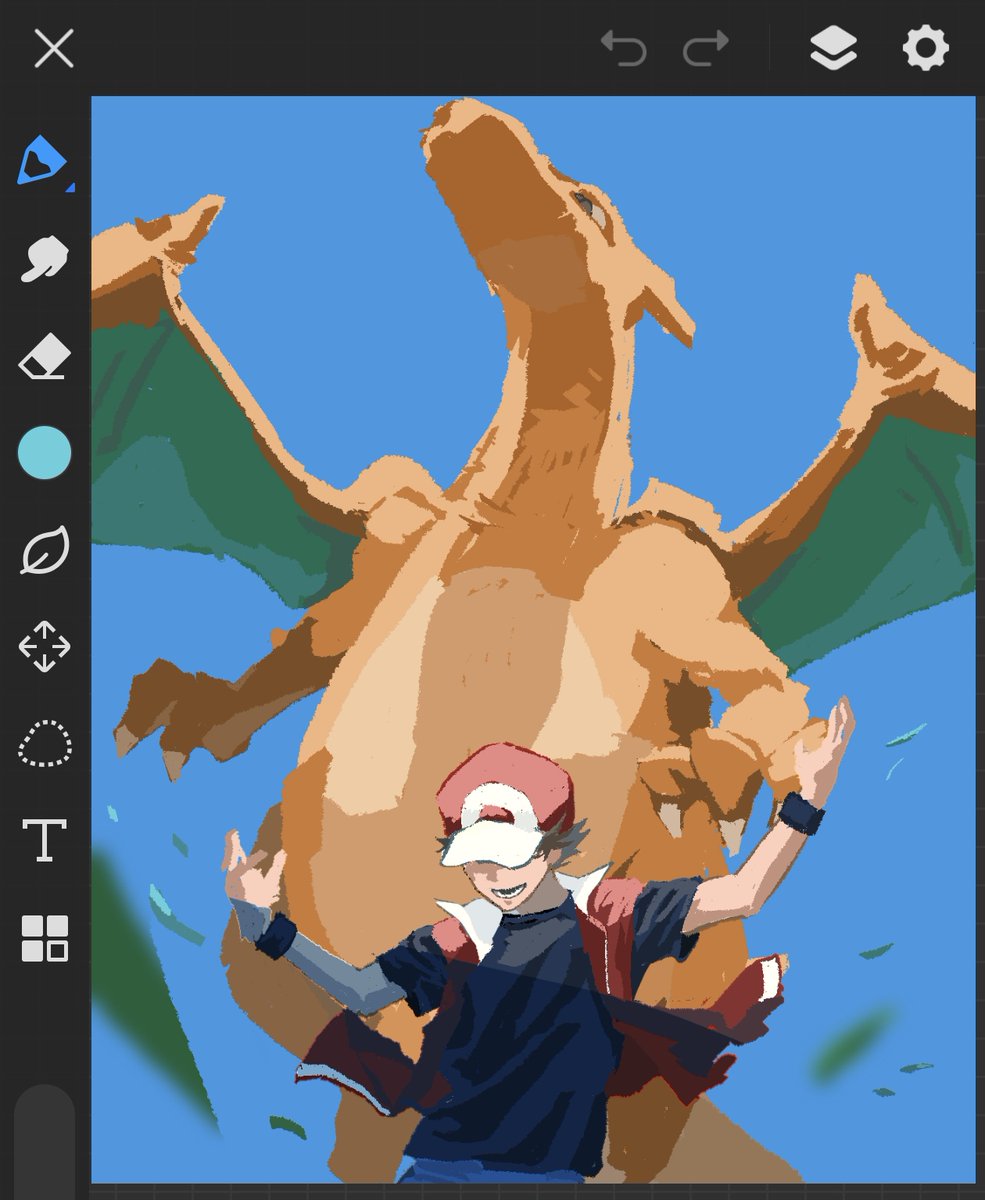Select the eraser tool

[x=45, y=357]
